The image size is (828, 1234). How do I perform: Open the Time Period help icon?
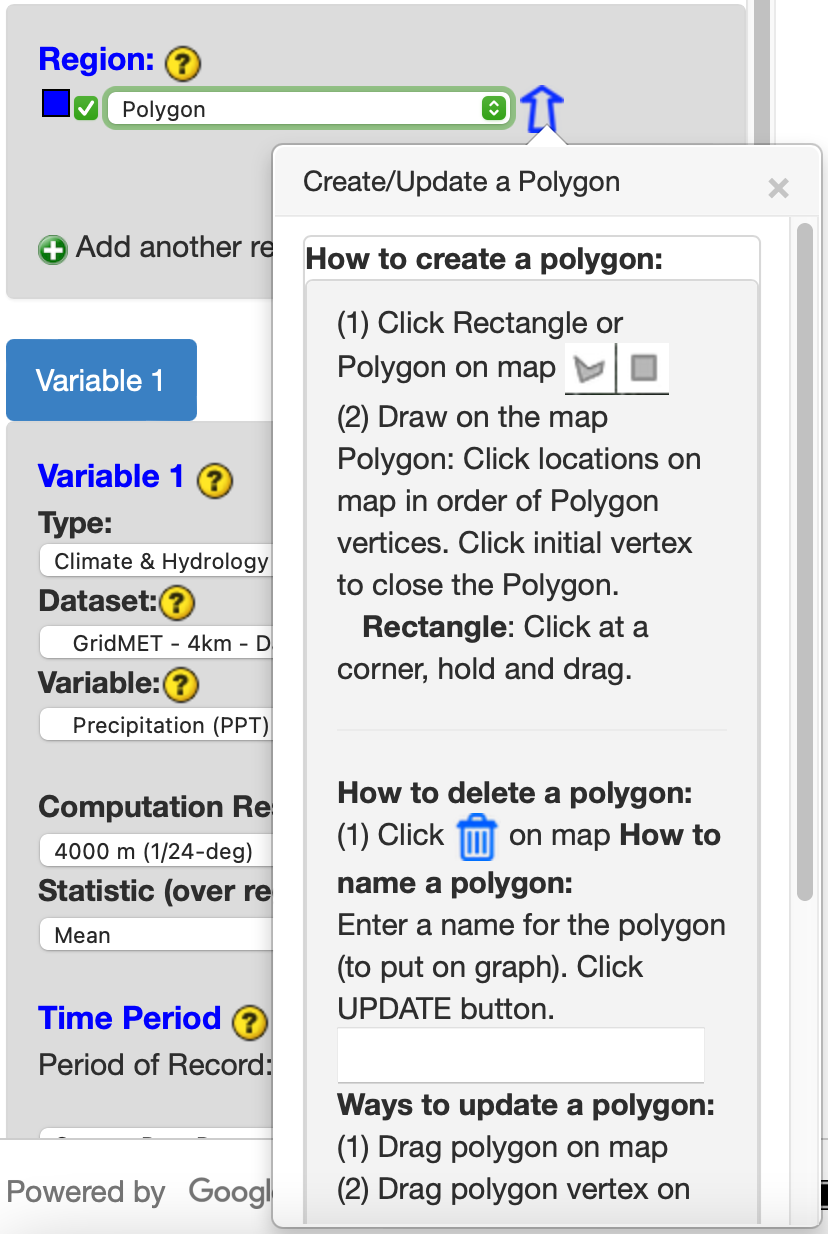click(249, 1022)
